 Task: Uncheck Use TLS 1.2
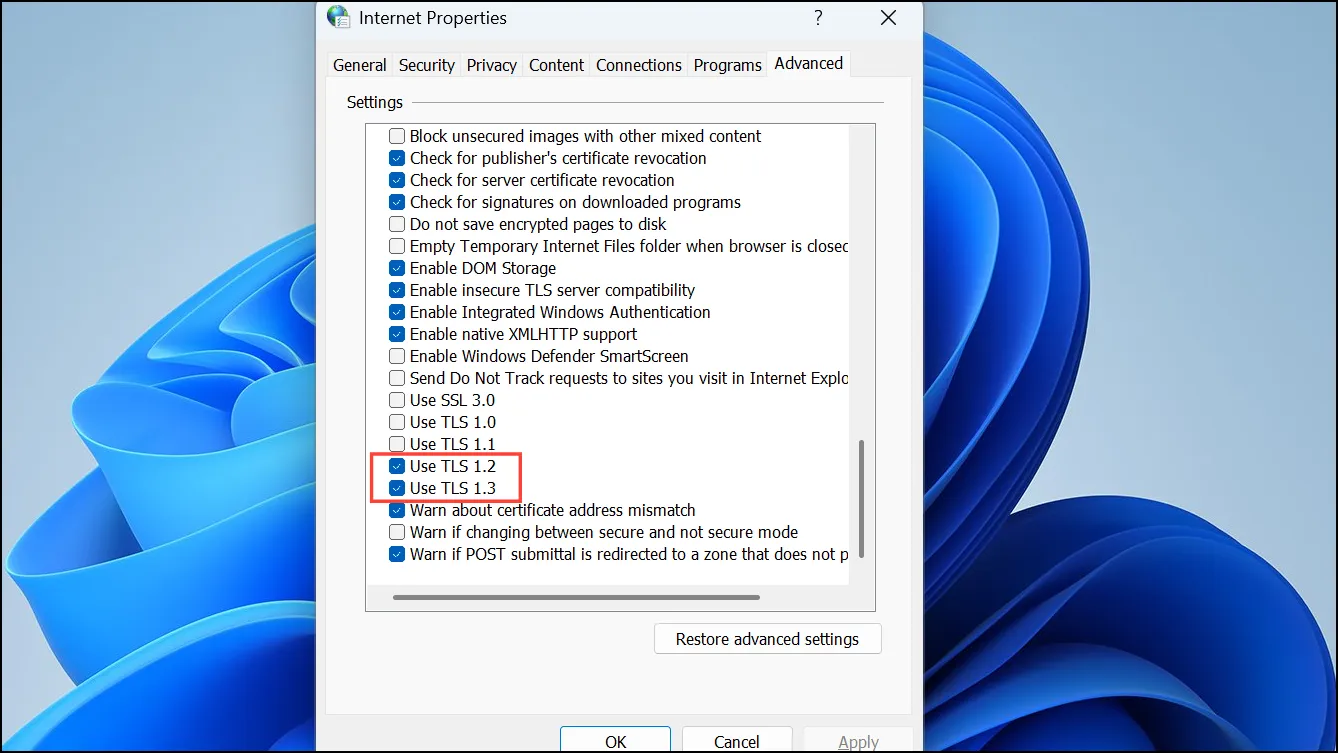(397, 466)
